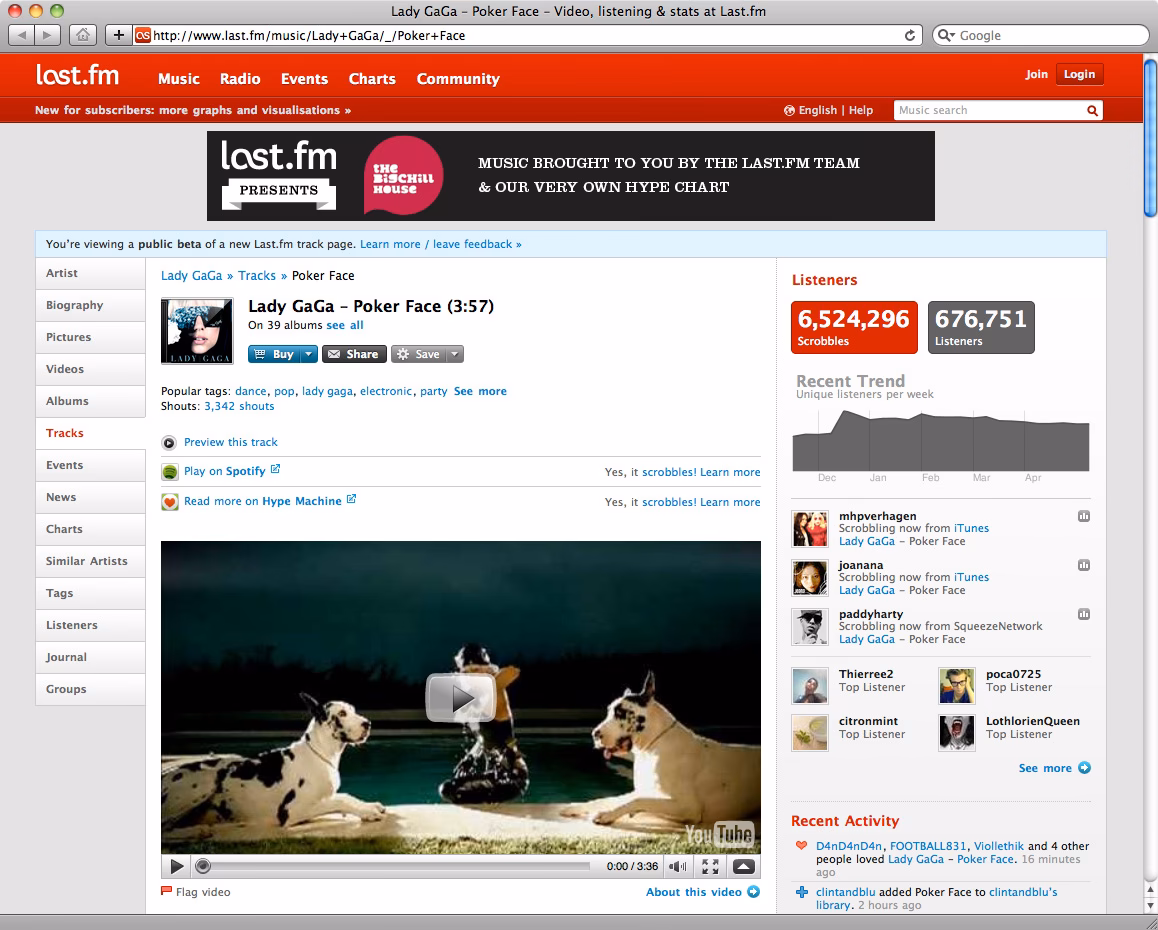
Task: Open the leave feedback link in the beta notice
Action: (x=472, y=243)
